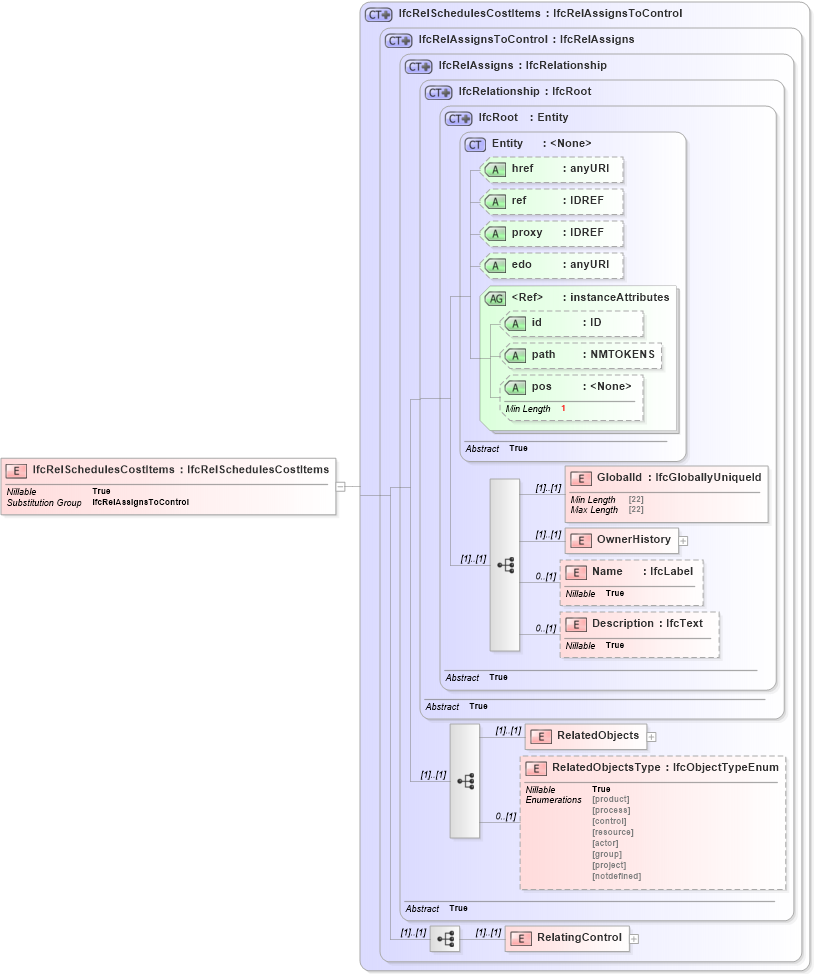Click the E icon of RelatingControl element

[519, 938]
